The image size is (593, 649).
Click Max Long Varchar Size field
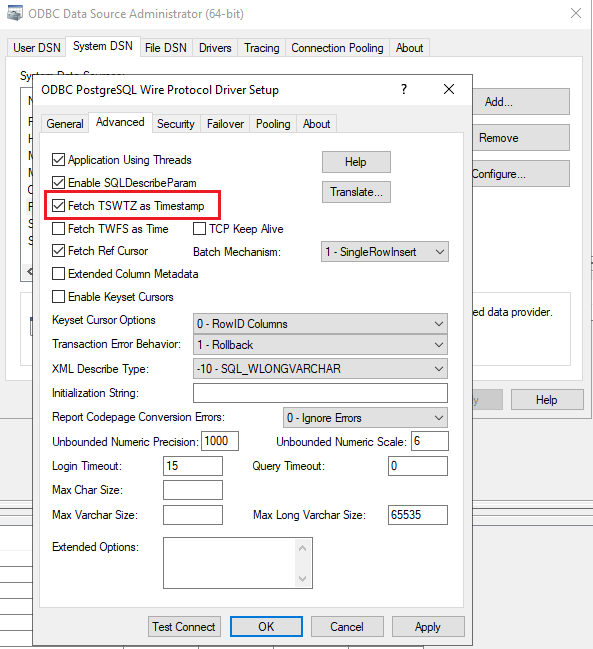click(x=418, y=515)
